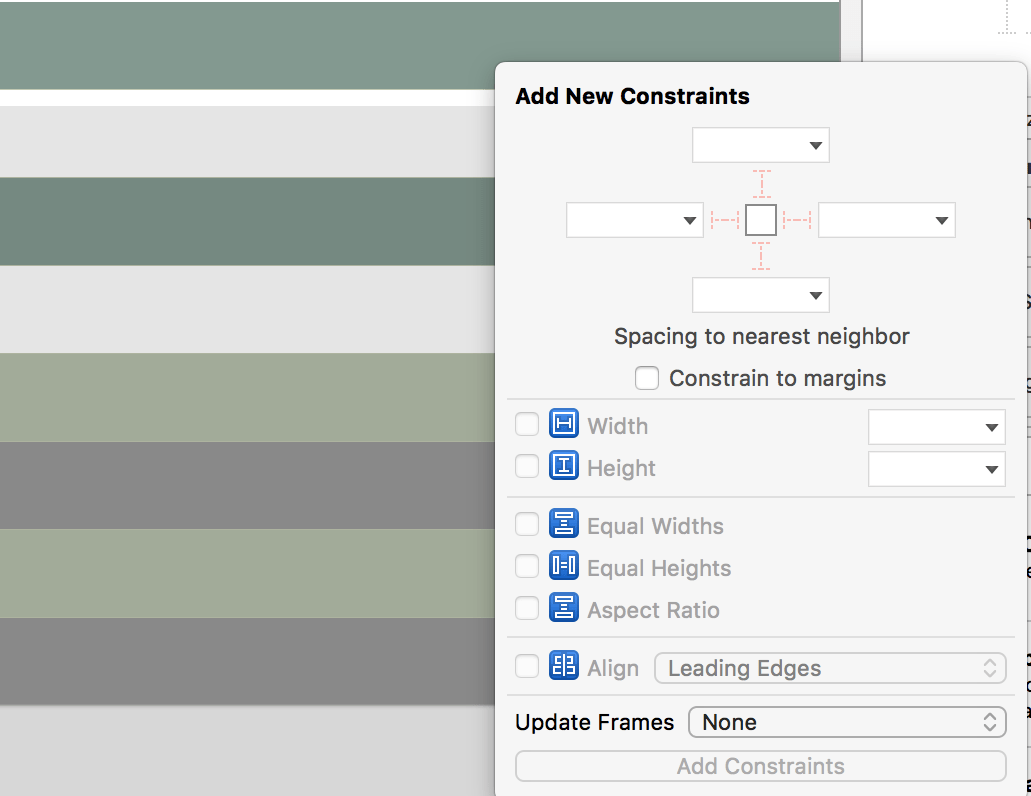The image size is (1031, 796).
Task: Click the center view square diagram
Action: 761,220
